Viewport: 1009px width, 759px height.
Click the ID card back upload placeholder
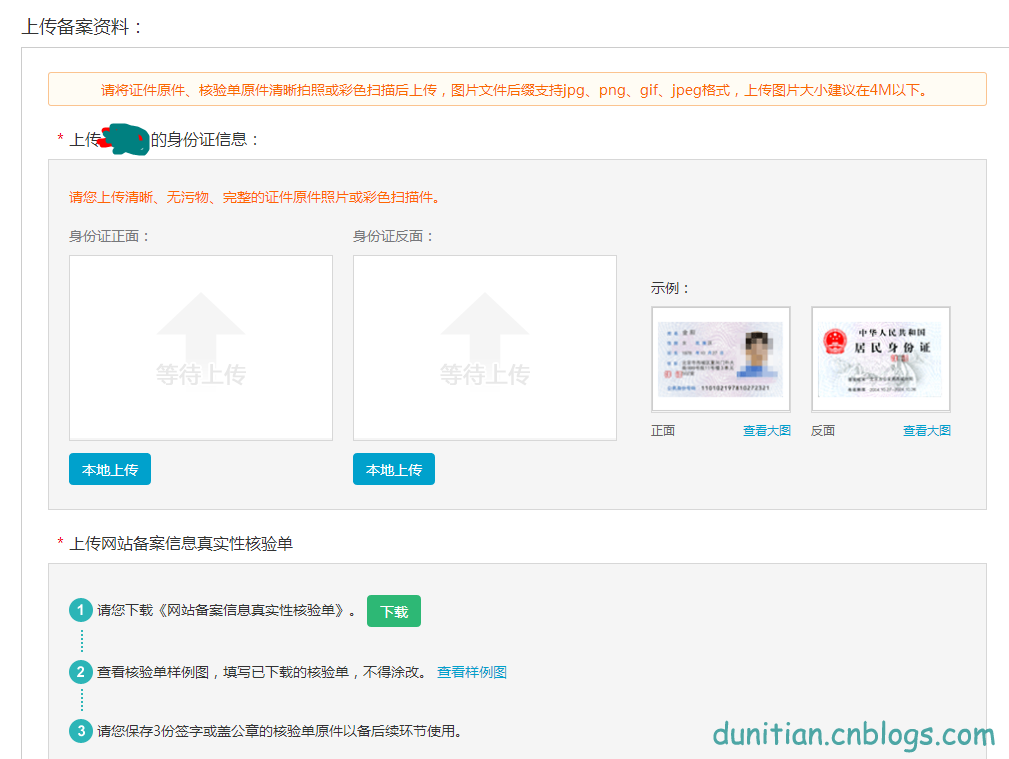click(485, 348)
